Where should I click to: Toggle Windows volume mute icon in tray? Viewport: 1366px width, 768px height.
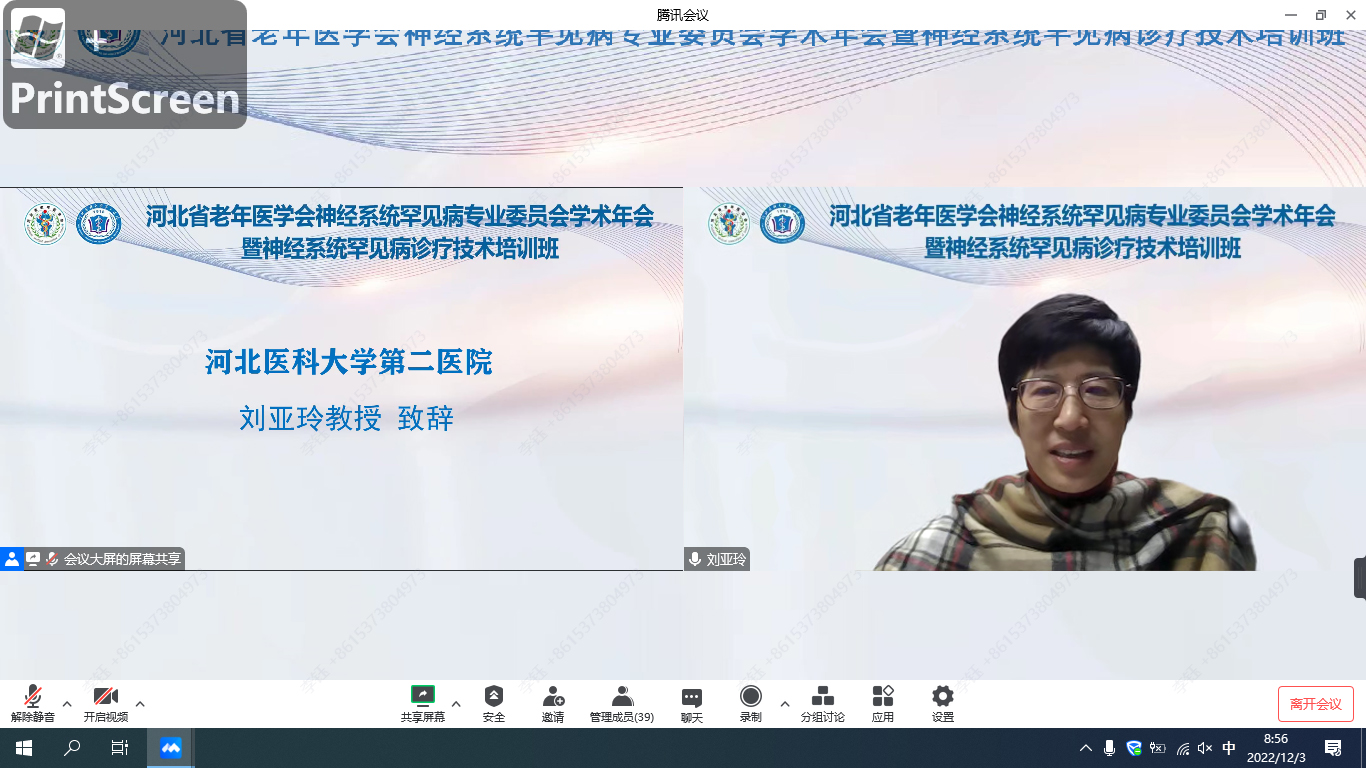pos(1205,748)
